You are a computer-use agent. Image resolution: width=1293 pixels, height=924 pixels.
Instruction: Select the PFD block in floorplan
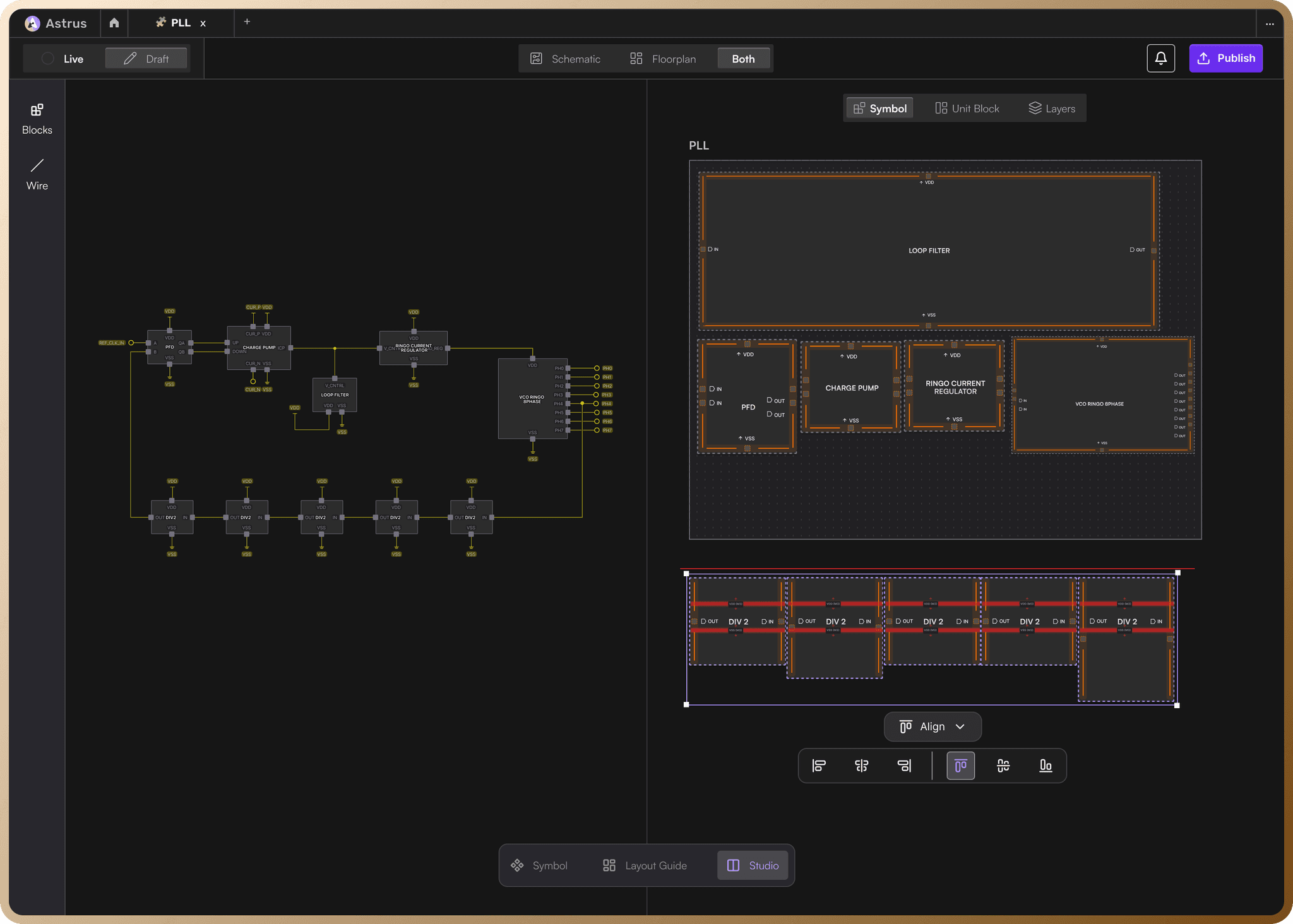tap(747, 396)
